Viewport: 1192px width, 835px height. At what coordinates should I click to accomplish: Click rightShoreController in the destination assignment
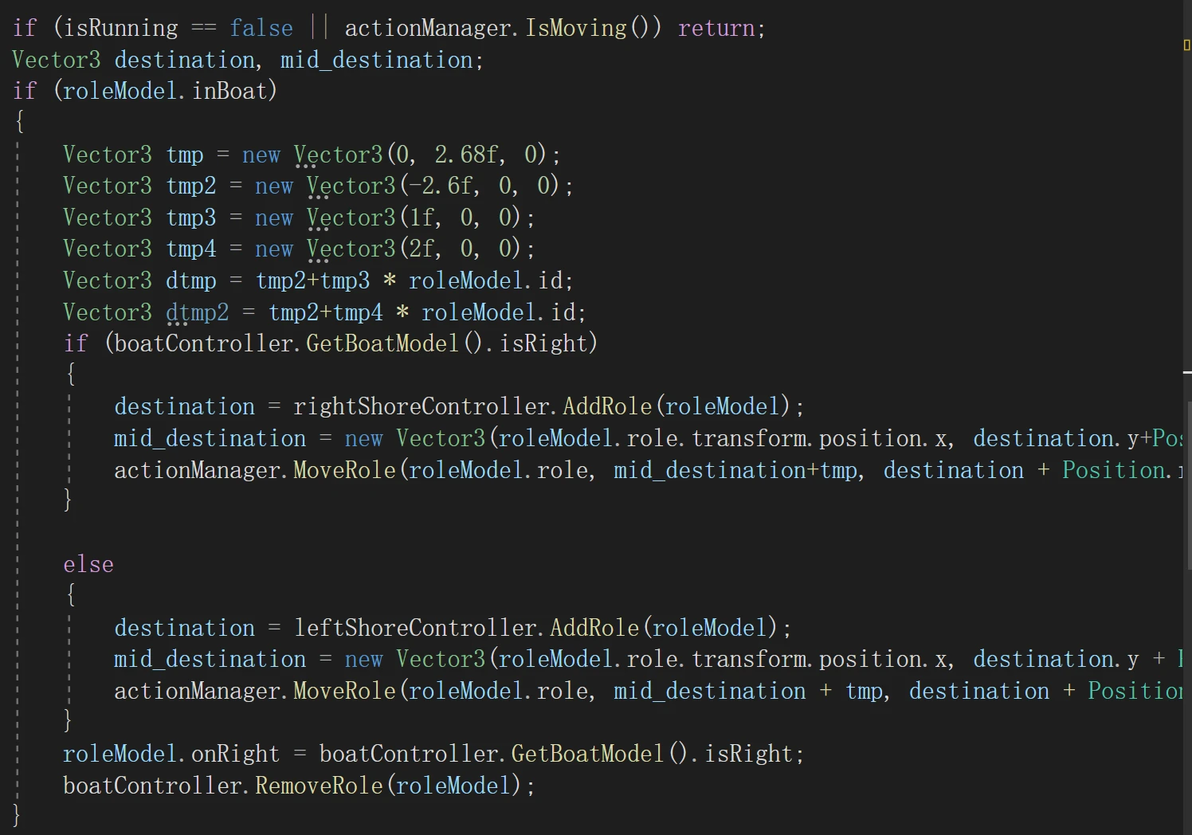pyautogui.click(x=421, y=407)
